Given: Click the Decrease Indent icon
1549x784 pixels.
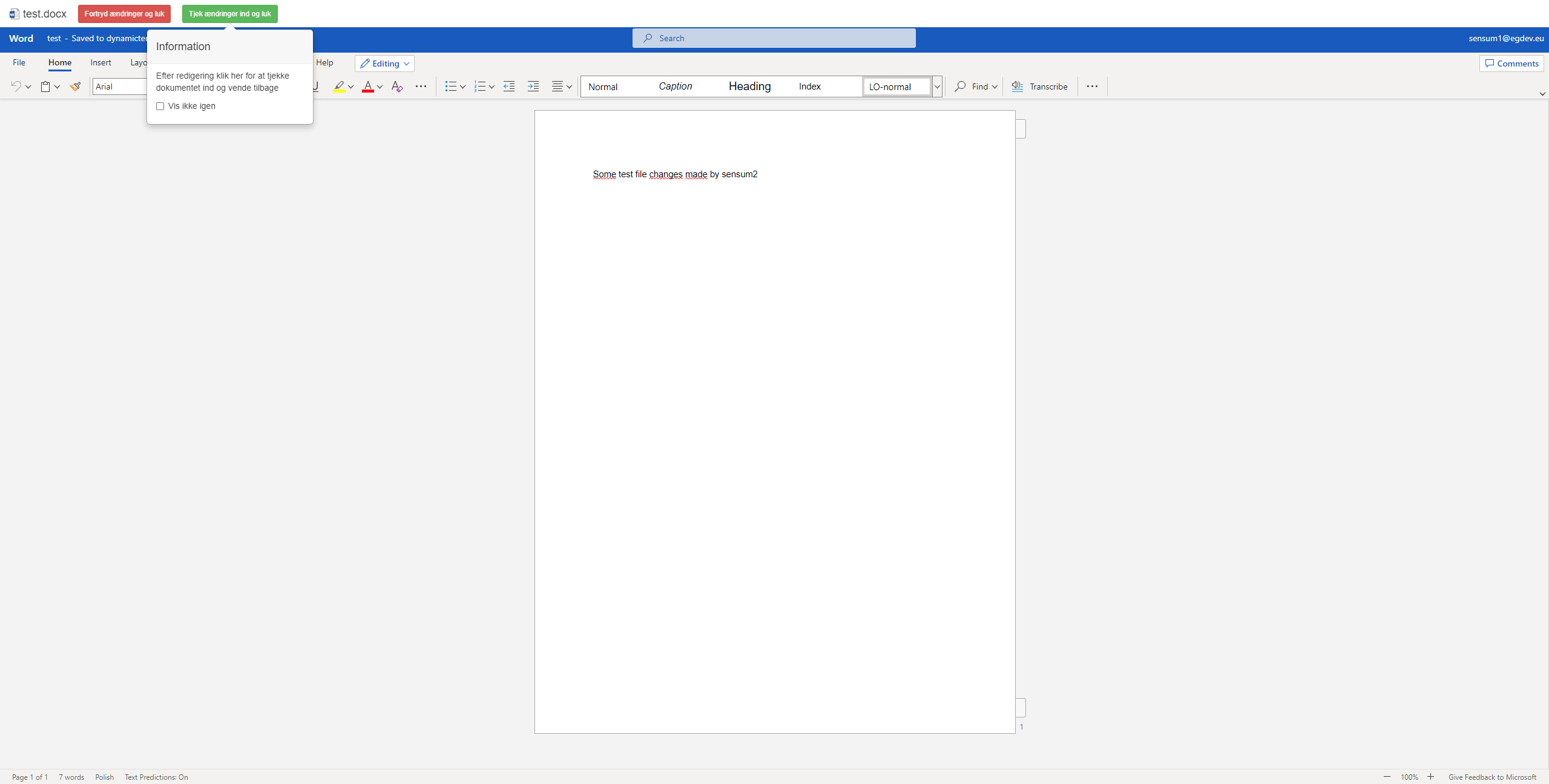Looking at the screenshot, I should click(509, 87).
